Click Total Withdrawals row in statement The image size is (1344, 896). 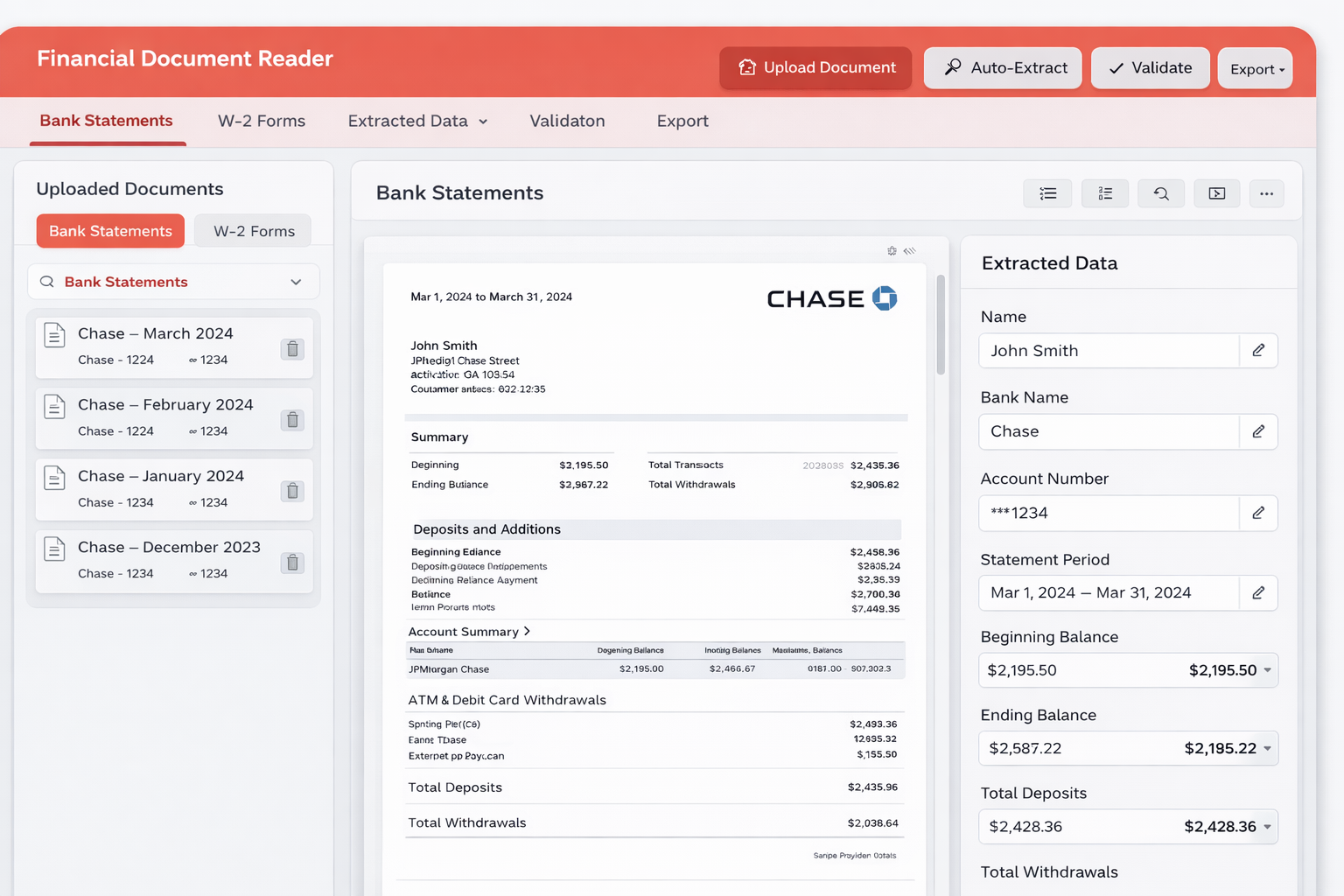click(653, 822)
